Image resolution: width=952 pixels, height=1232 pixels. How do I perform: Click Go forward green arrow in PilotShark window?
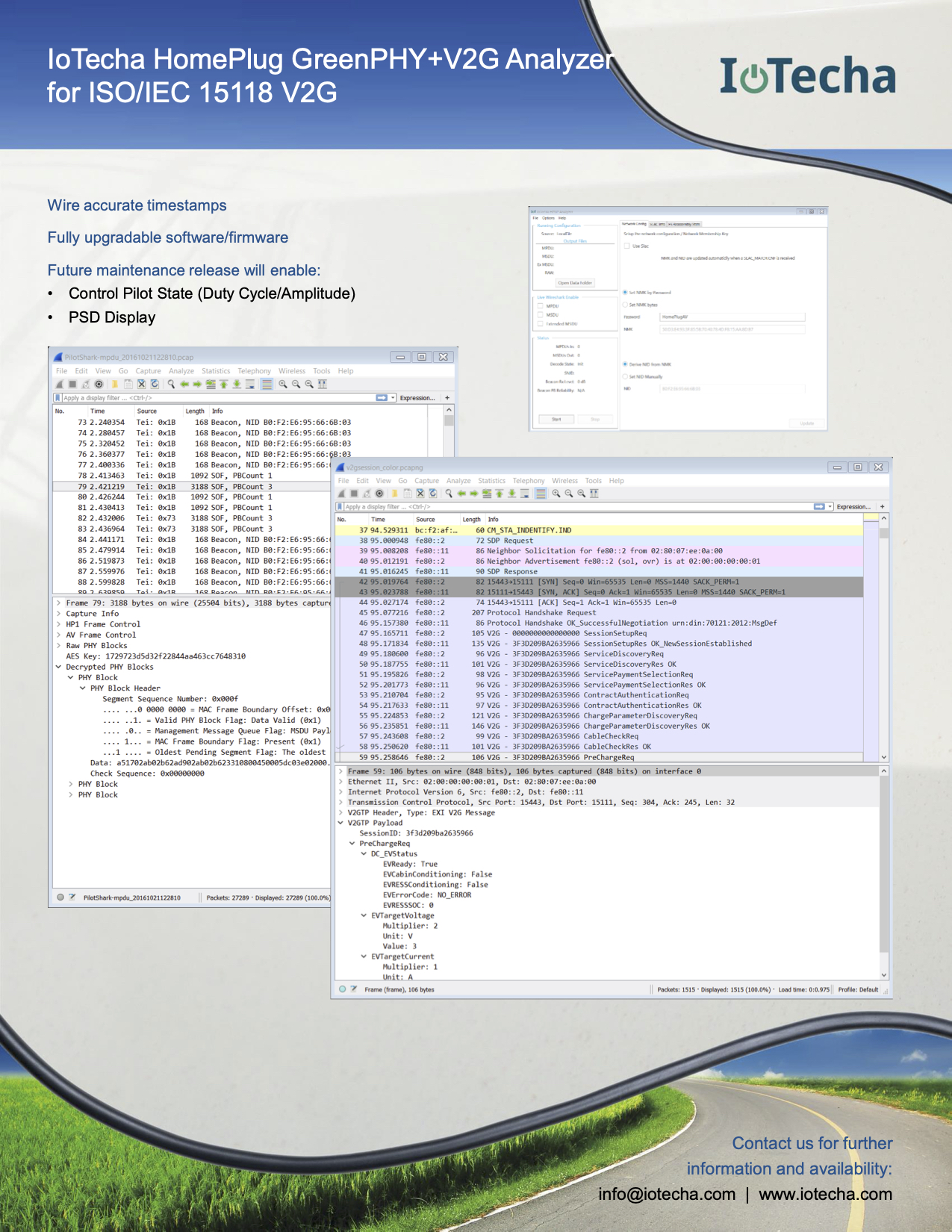pyautogui.click(x=197, y=384)
